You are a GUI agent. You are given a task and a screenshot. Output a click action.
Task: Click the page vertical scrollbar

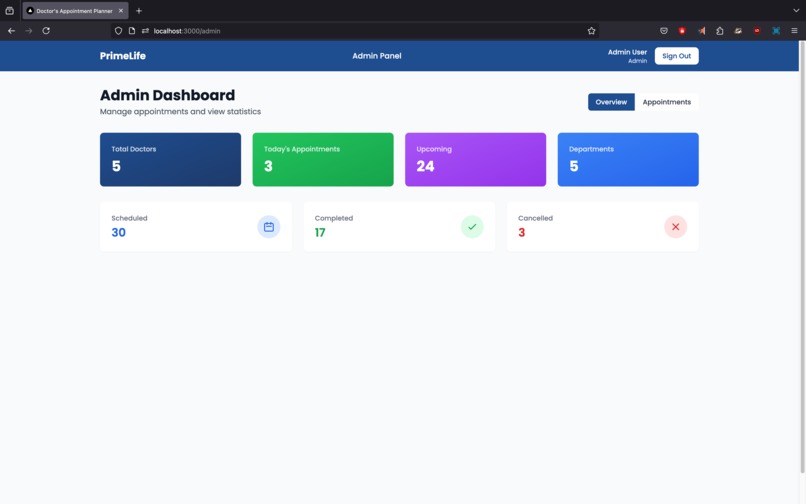[802, 257]
